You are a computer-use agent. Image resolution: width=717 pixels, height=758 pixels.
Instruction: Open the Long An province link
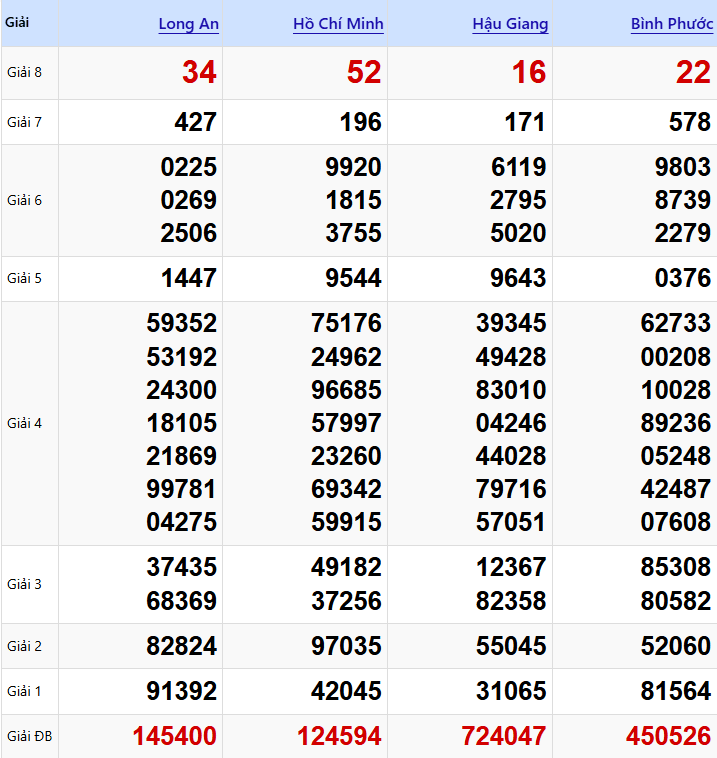click(188, 24)
